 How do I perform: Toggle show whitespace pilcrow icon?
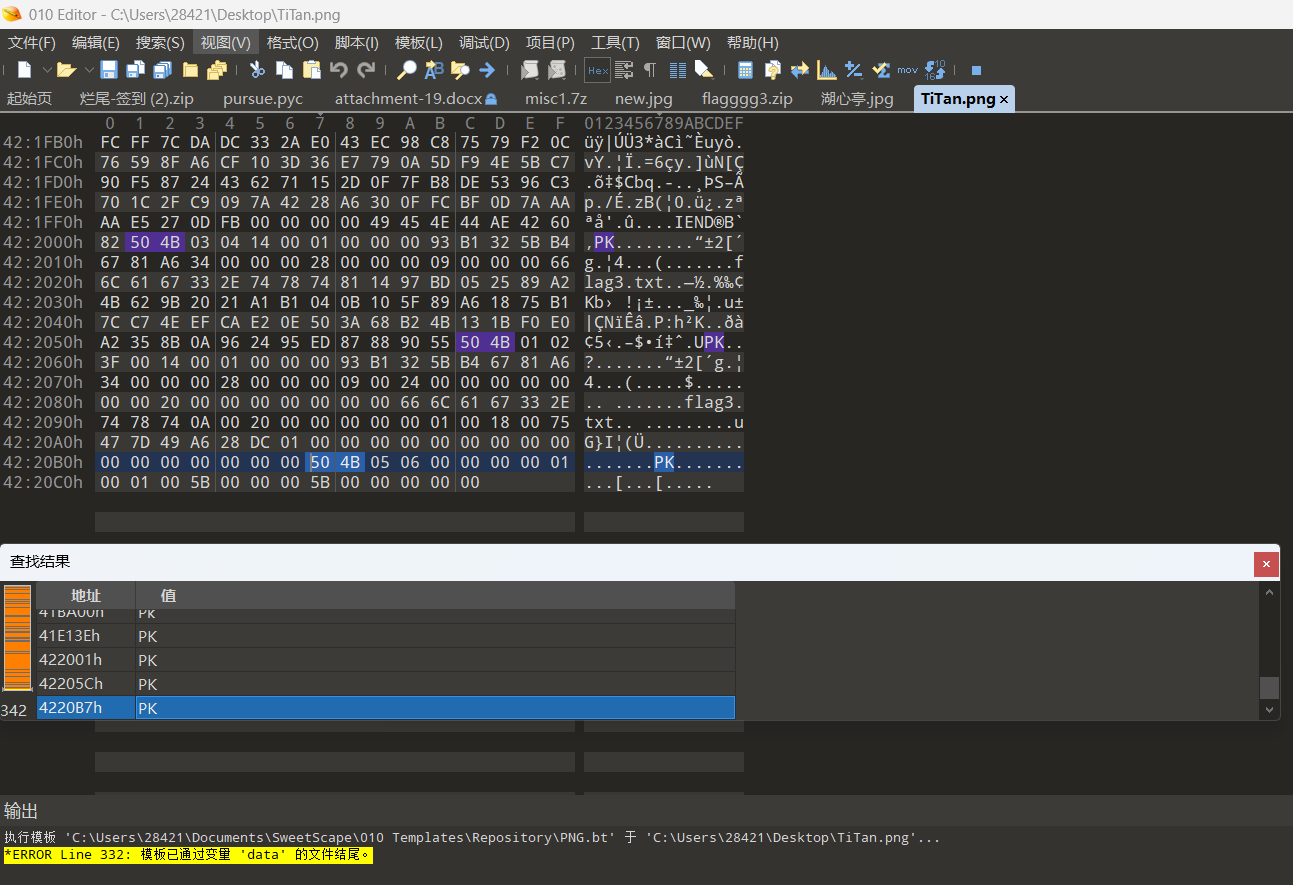click(650, 70)
